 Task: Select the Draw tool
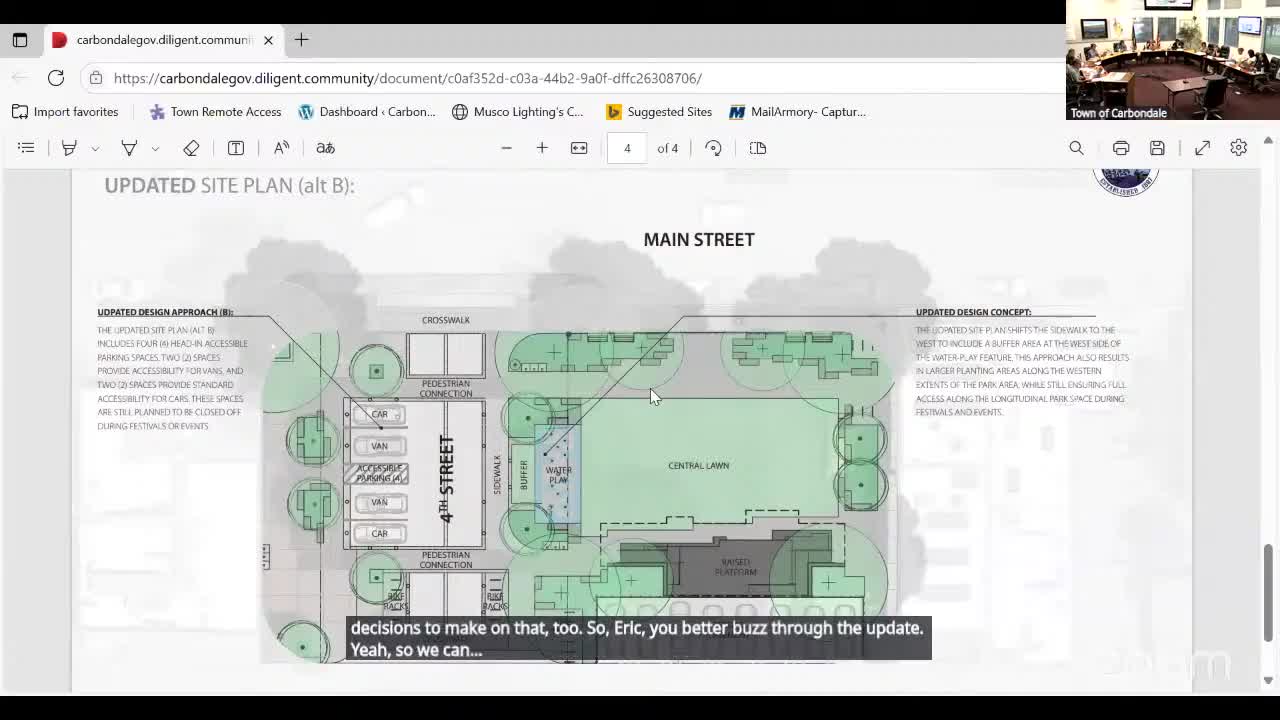[x=129, y=148]
